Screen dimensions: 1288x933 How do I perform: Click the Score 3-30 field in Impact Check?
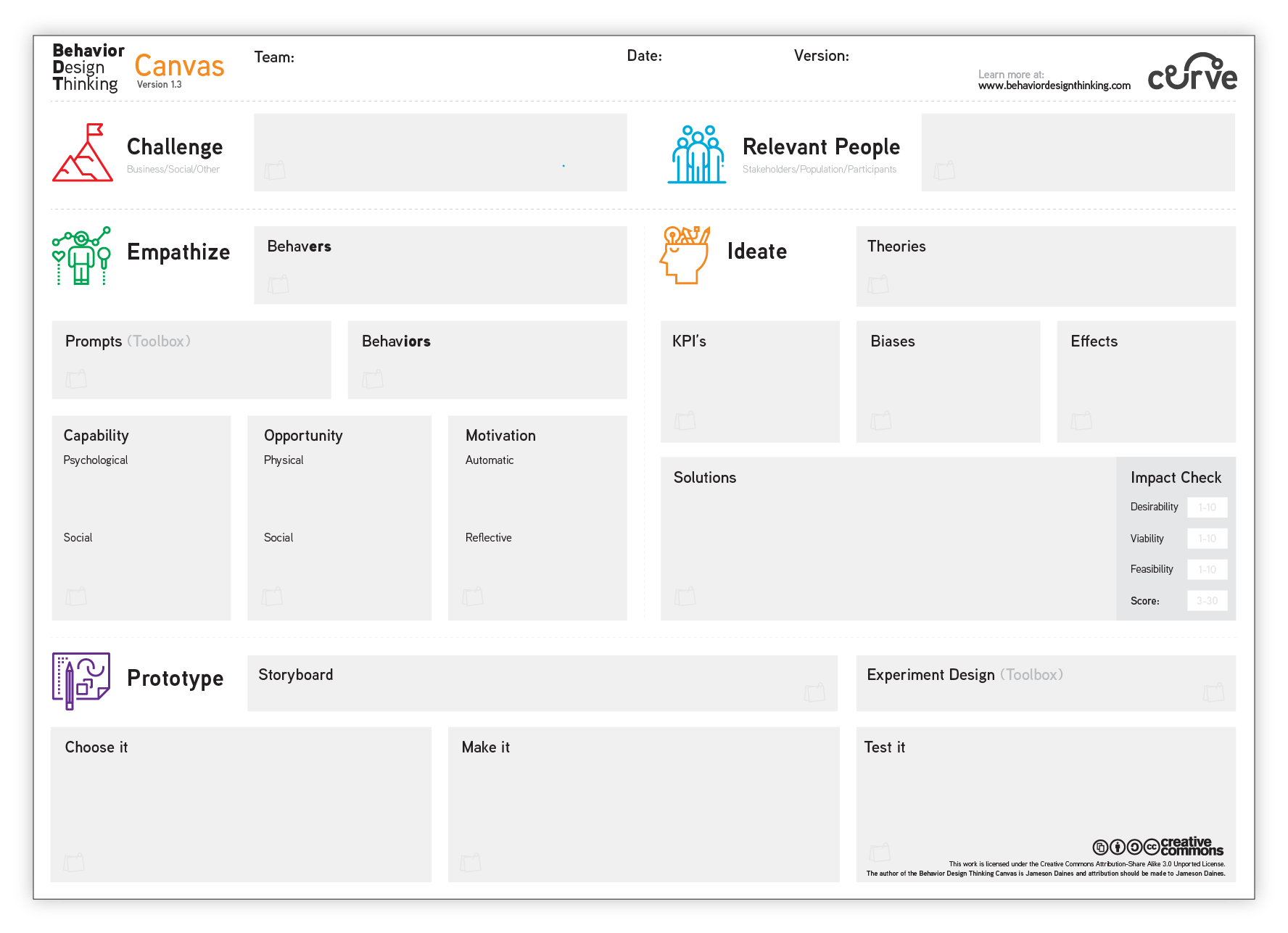1207,600
